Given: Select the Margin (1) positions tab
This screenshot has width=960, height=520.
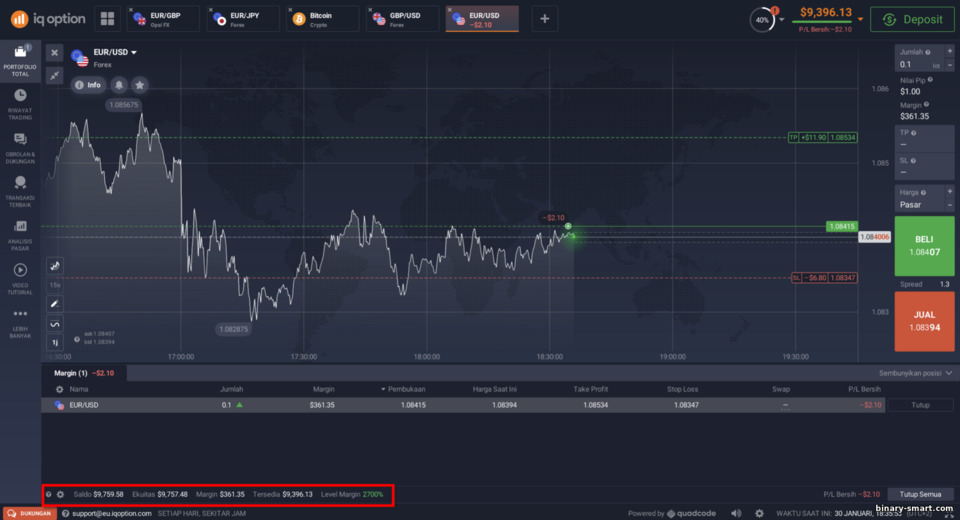Looking at the screenshot, I should pos(84,373).
